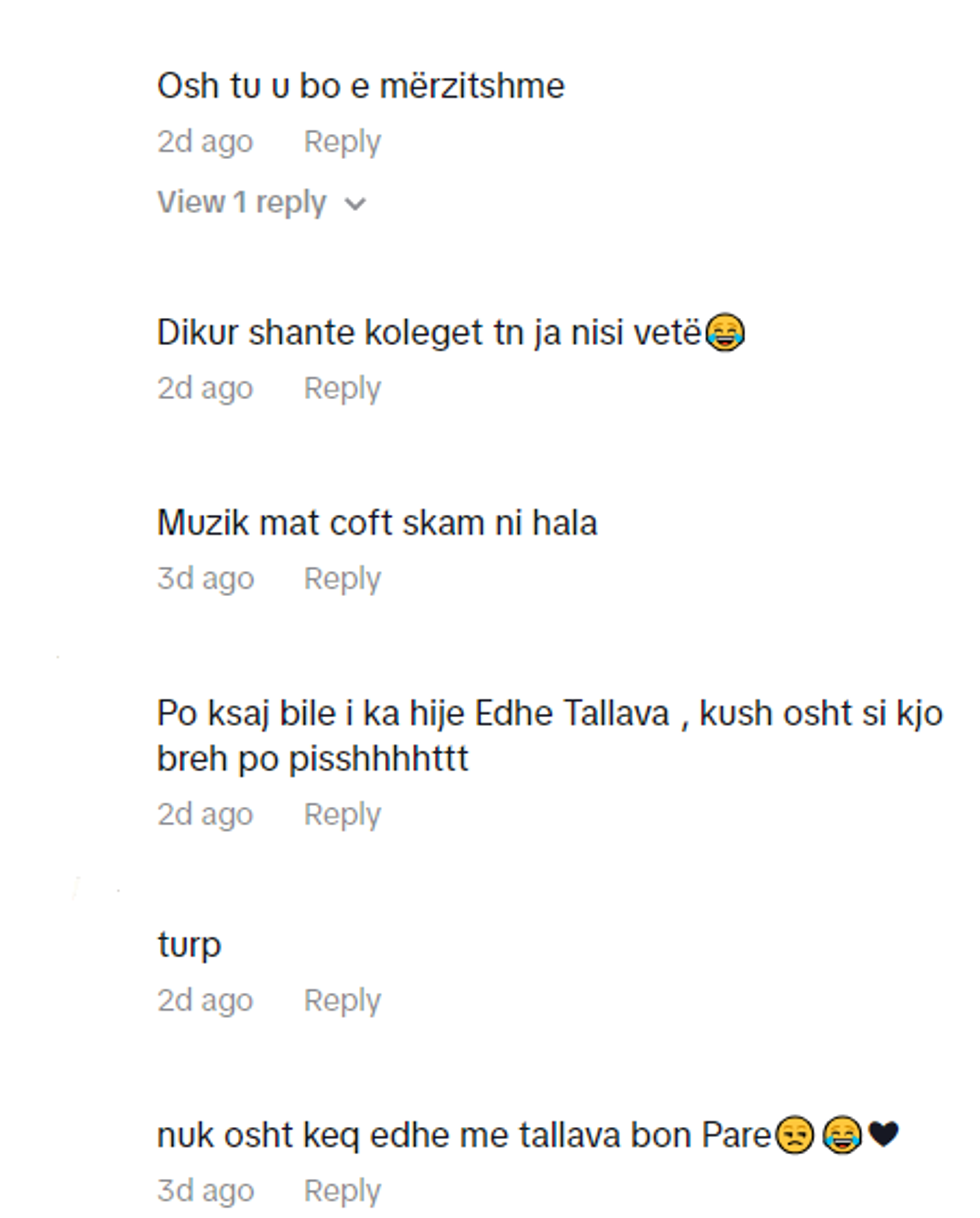The image size is (980, 1218).
Task: Expand View 1 reply under first comment
Action: [262, 203]
